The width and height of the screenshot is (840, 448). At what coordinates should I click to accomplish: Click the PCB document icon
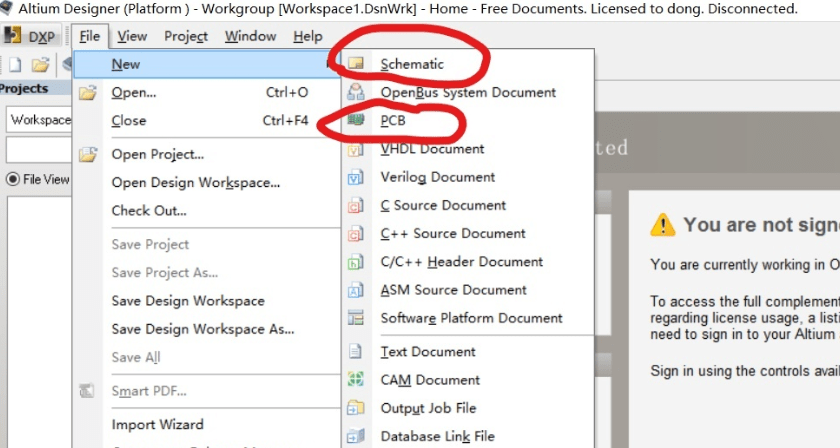point(356,120)
